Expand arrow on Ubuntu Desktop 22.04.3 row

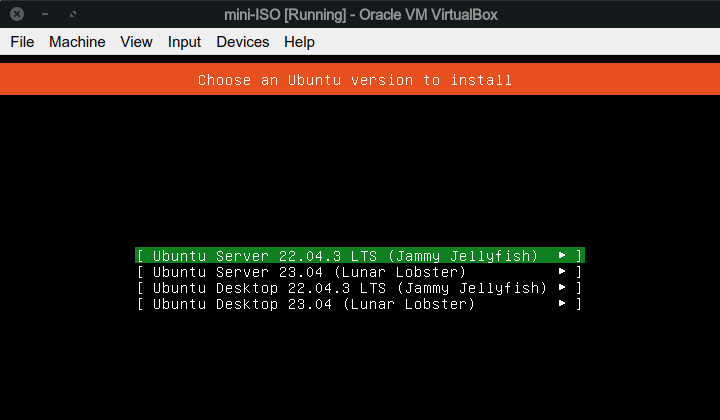[563, 288]
